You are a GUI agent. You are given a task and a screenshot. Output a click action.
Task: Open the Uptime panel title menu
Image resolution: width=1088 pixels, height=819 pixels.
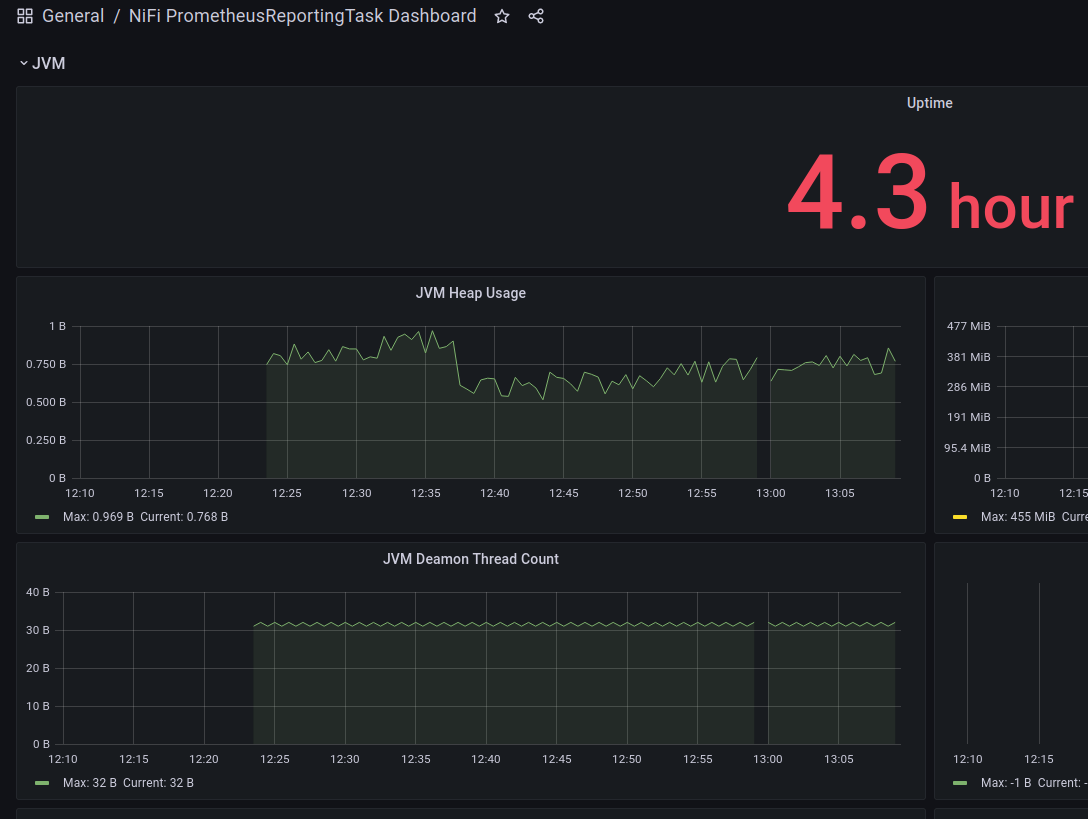[x=929, y=103]
